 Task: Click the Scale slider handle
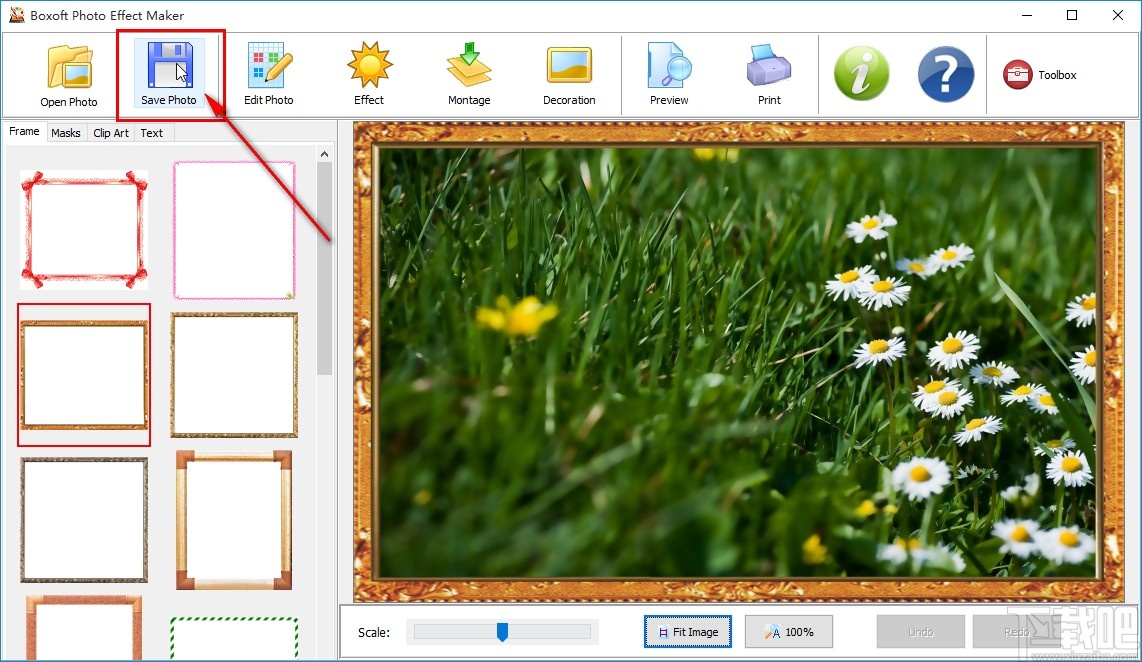pyautogui.click(x=502, y=631)
